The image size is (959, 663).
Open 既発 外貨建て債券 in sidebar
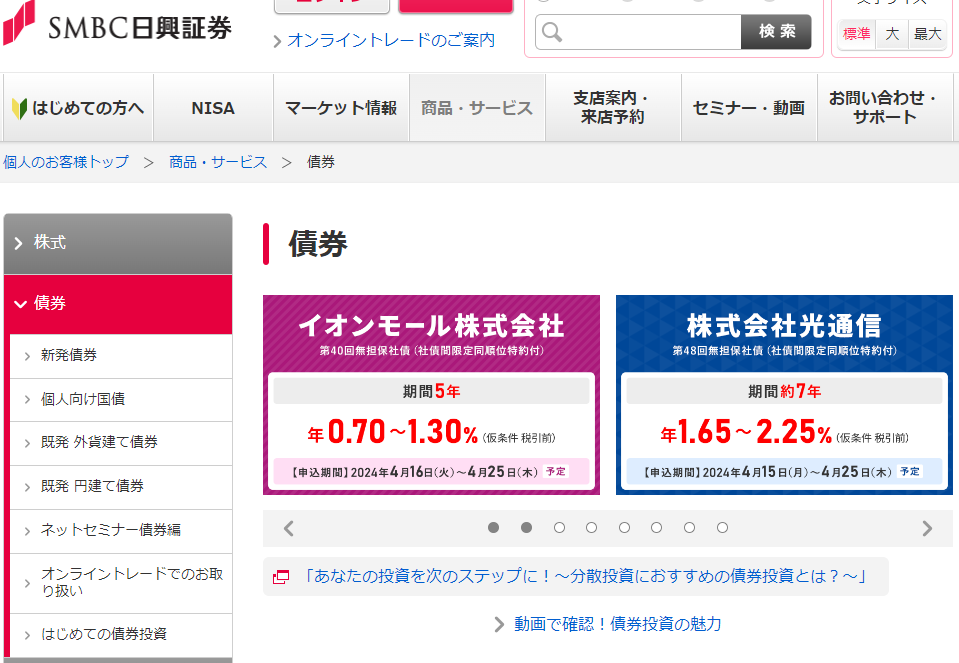pyautogui.click(x=121, y=443)
